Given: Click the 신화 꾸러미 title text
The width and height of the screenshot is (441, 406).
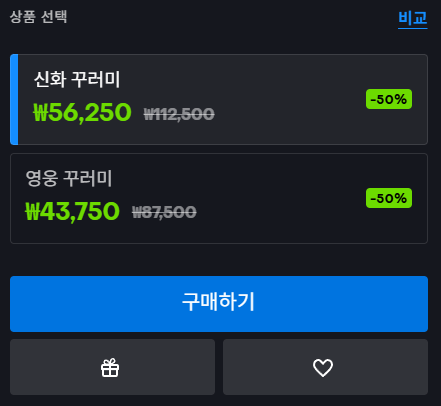Looking at the screenshot, I should (x=77, y=80).
